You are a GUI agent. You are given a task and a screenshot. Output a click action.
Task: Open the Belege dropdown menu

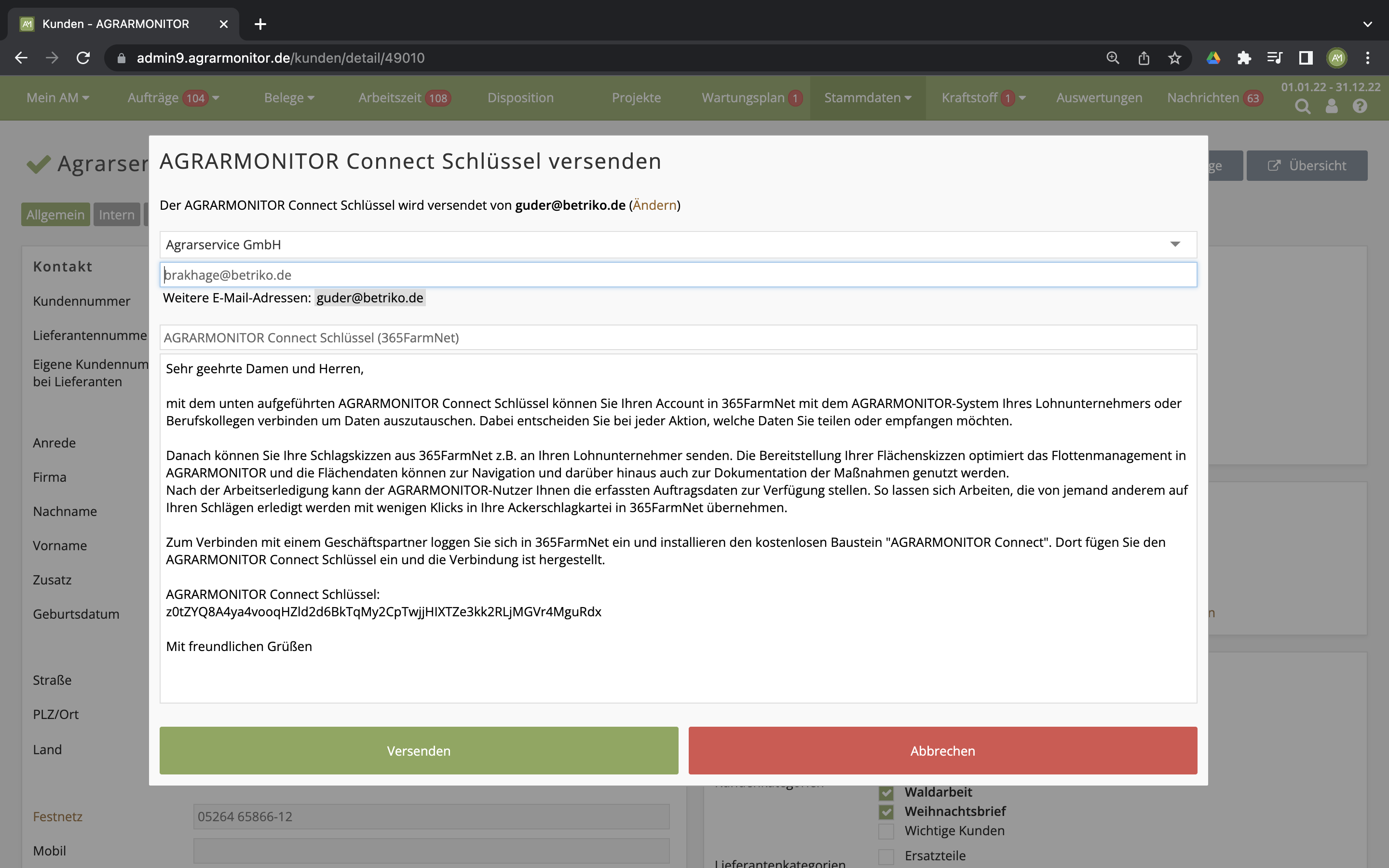click(289, 97)
